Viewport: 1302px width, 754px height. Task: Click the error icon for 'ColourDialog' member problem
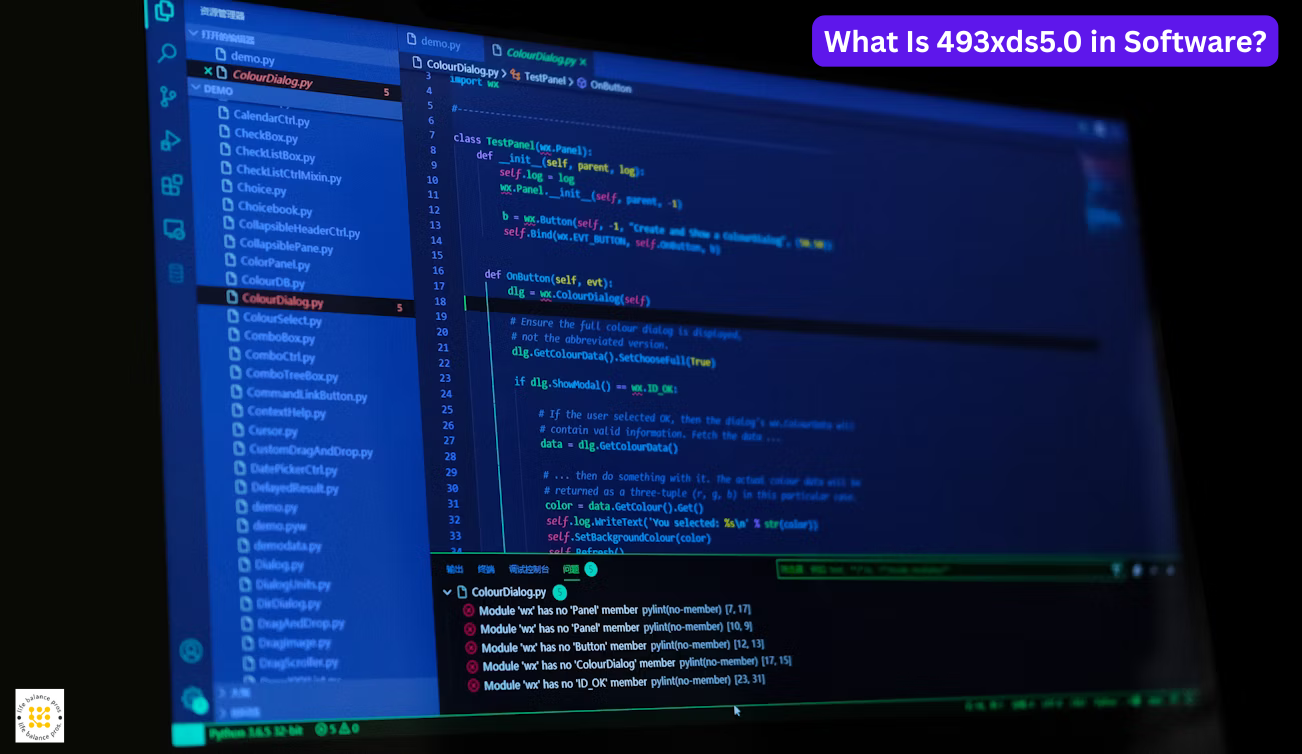click(472, 666)
